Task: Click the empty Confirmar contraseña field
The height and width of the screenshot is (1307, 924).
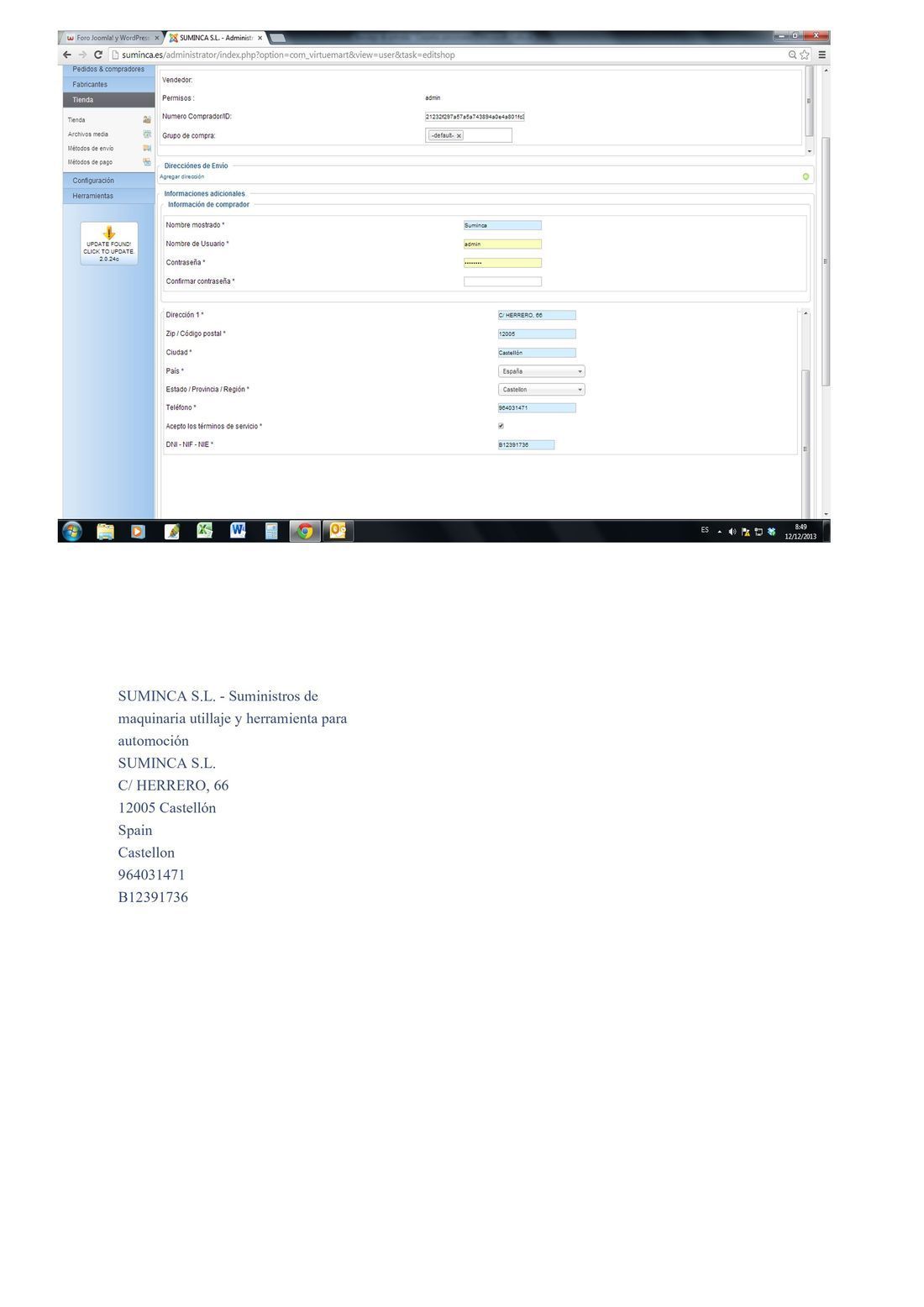Action: point(502,281)
